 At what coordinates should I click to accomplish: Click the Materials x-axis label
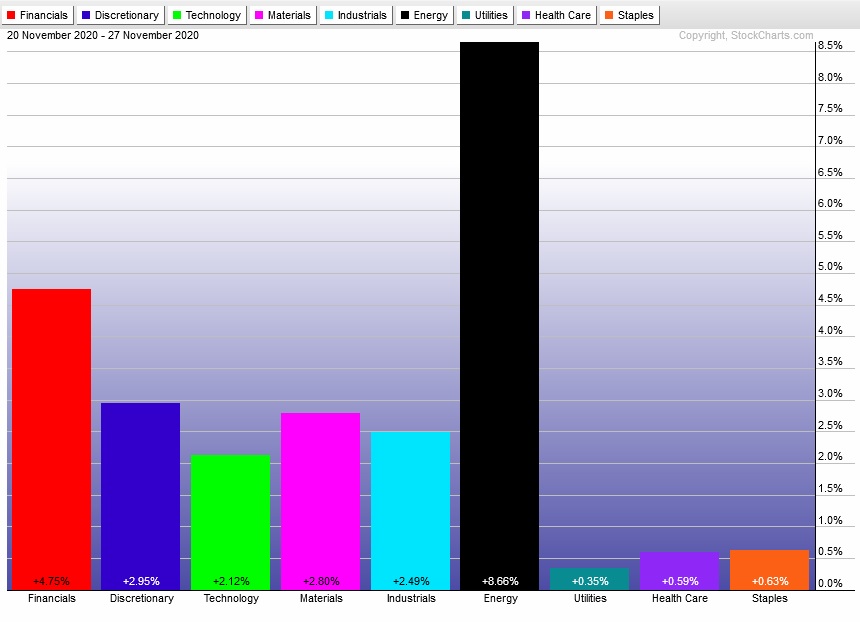coord(321,598)
